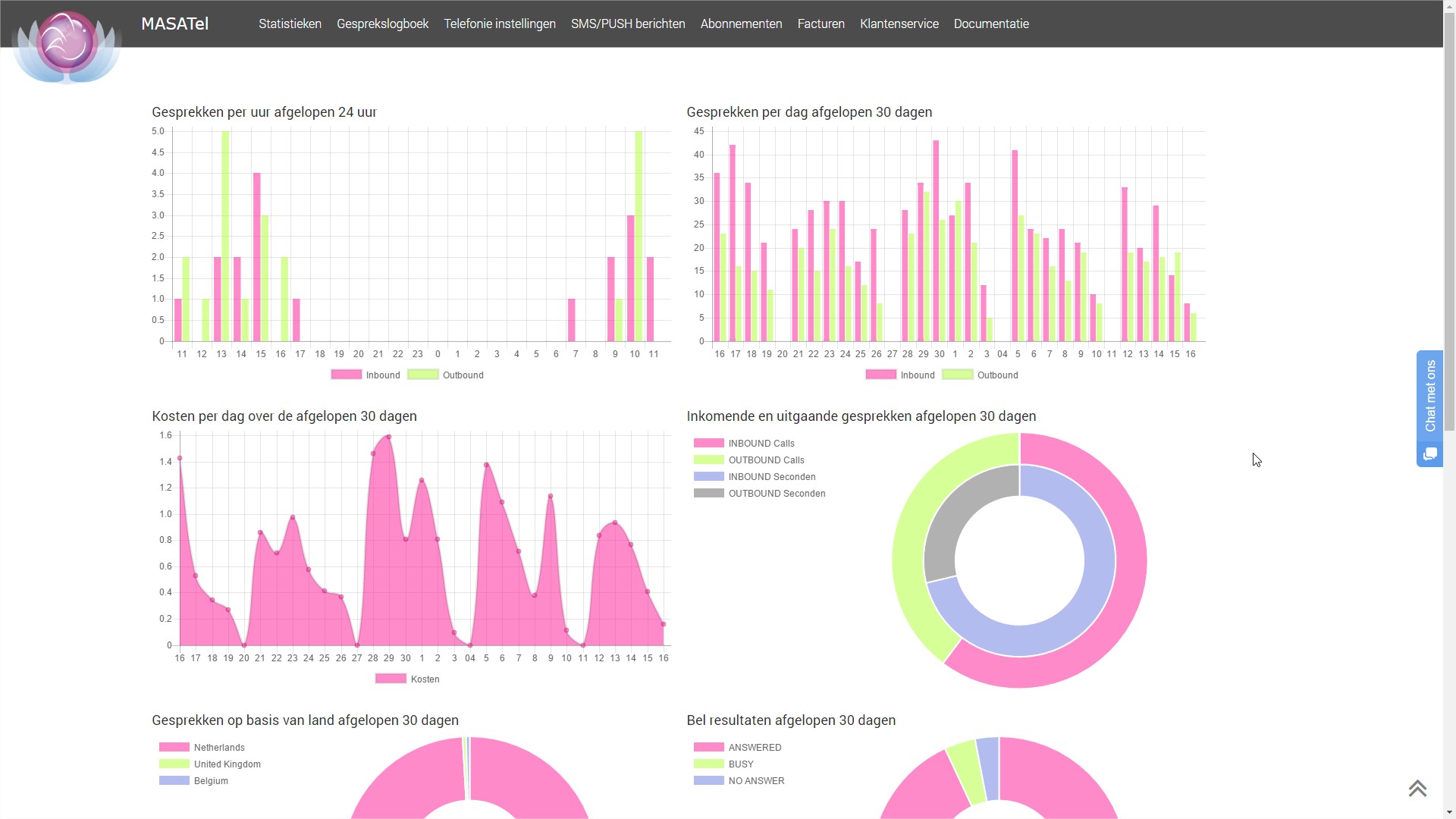This screenshot has width=1456, height=819.
Task: Open the Statistieken menu
Action: pos(290,24)
